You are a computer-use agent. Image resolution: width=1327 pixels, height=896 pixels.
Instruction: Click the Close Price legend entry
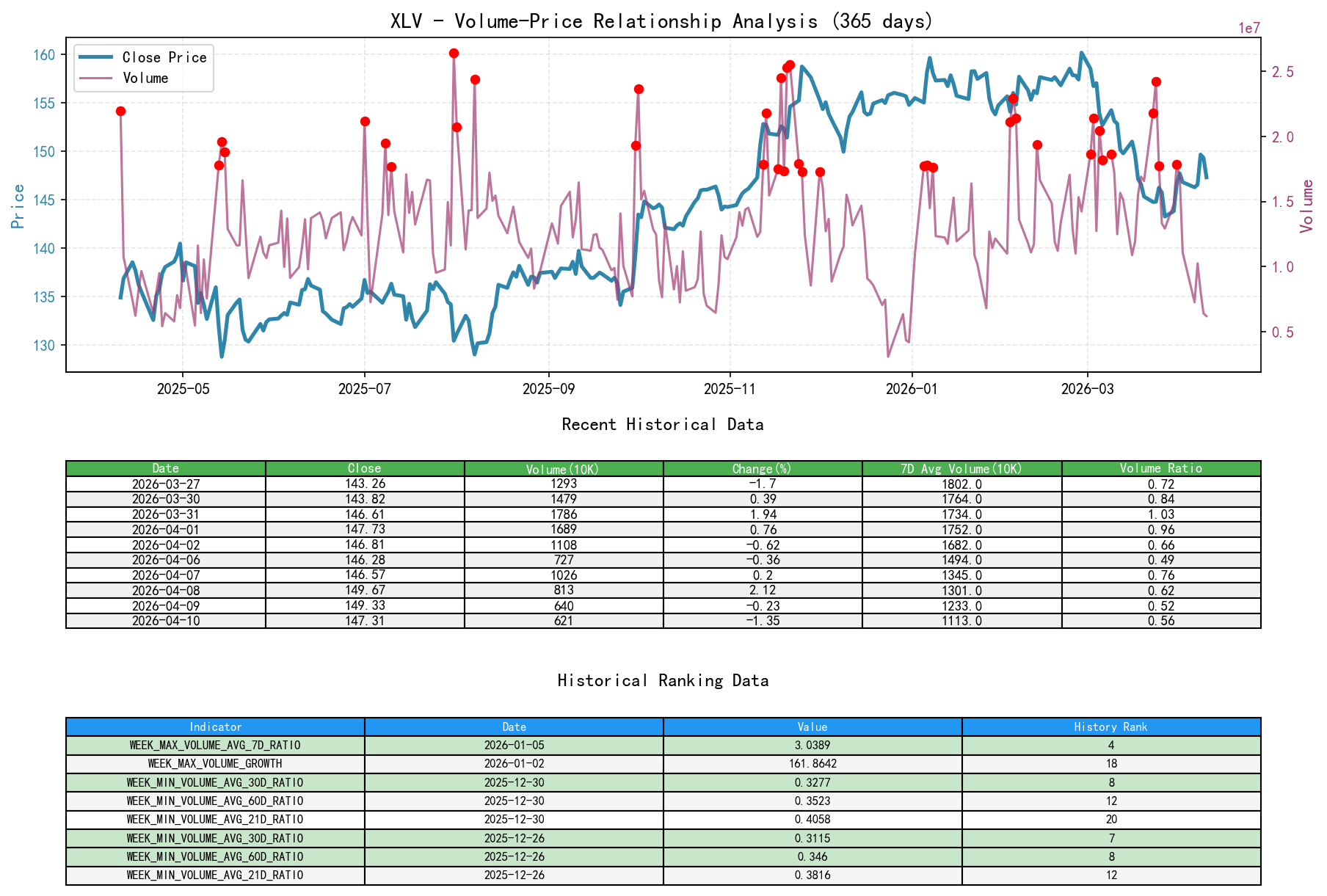coord(142,57)
